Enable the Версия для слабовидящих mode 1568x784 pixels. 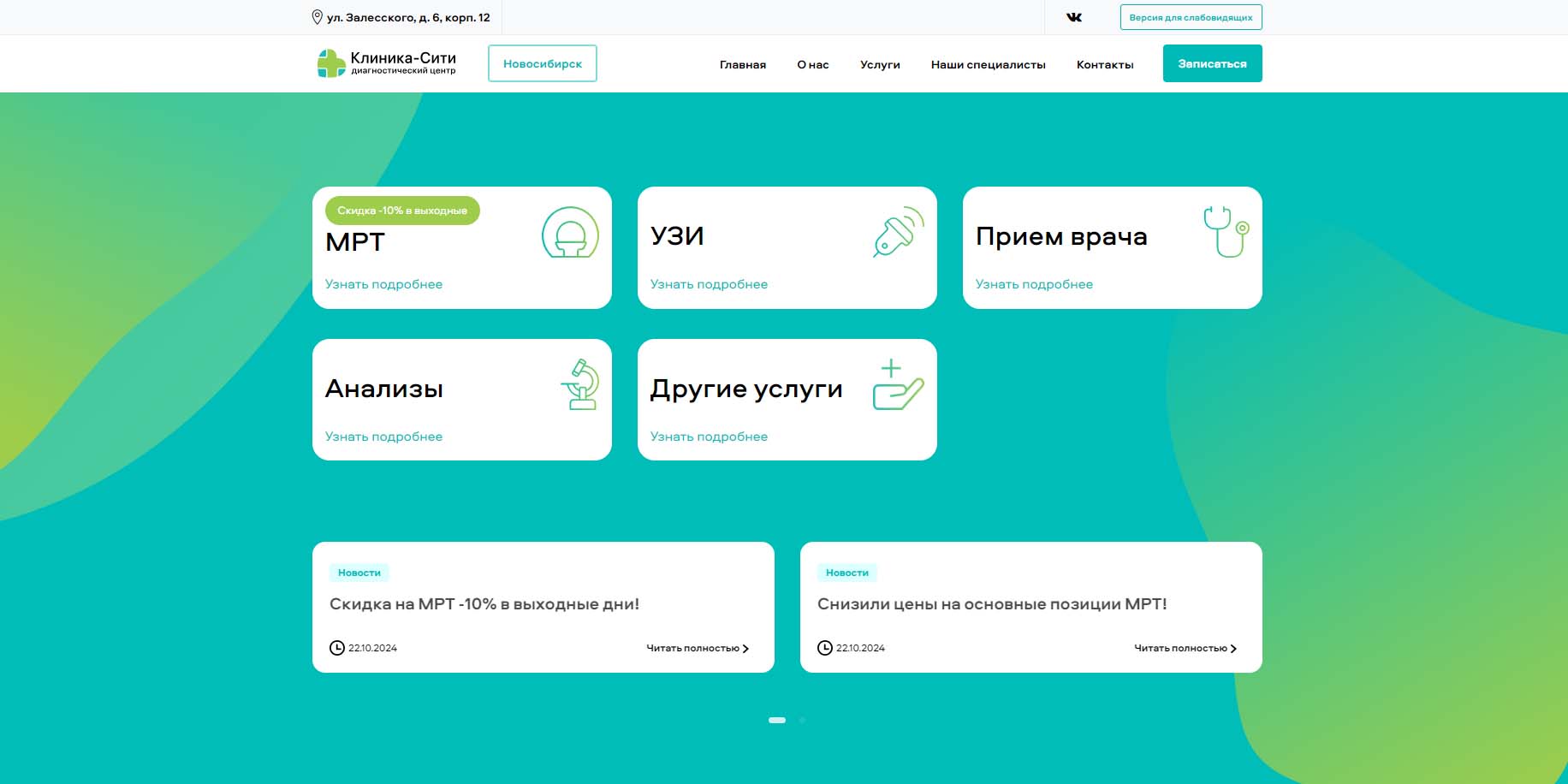(1190, 17)
